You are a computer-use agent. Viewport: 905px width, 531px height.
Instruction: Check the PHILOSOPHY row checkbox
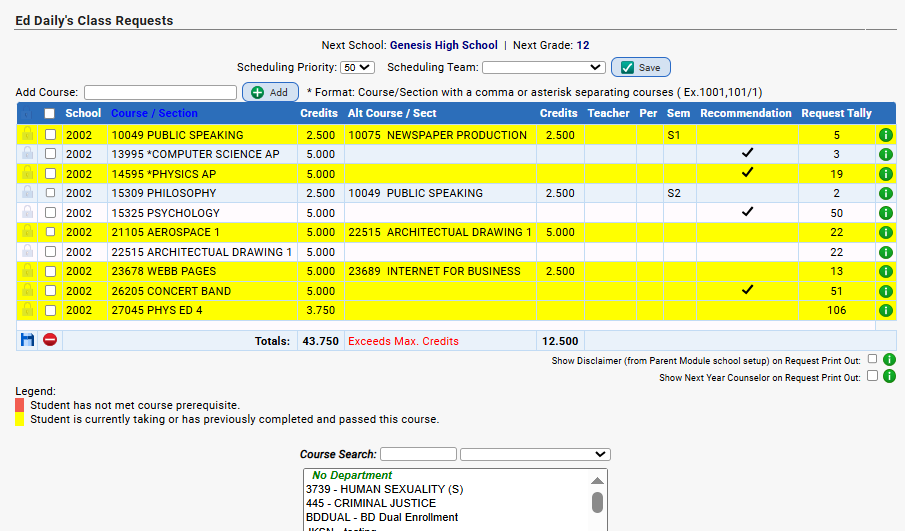50,193
